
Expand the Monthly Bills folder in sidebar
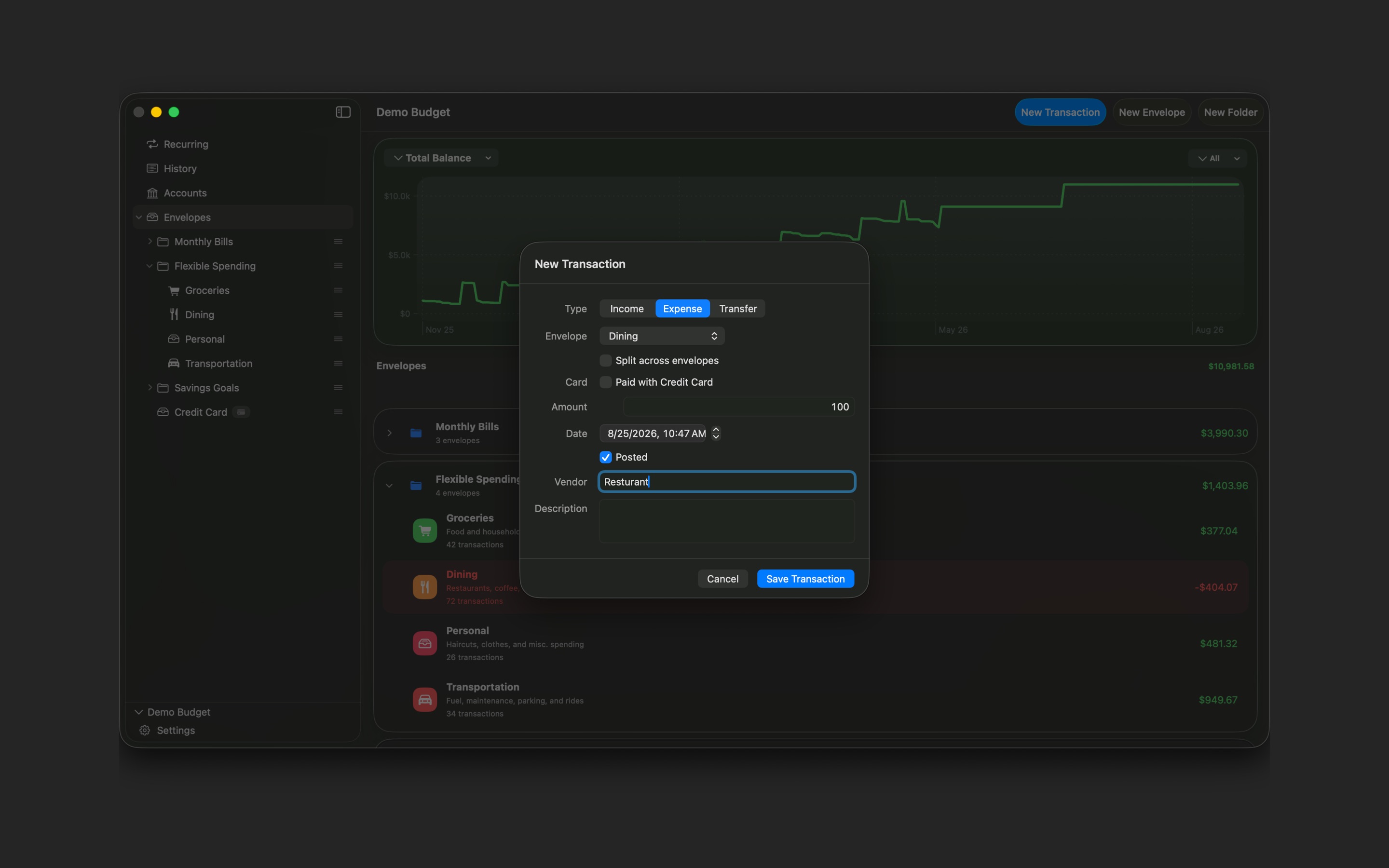[x=150, y=242]
